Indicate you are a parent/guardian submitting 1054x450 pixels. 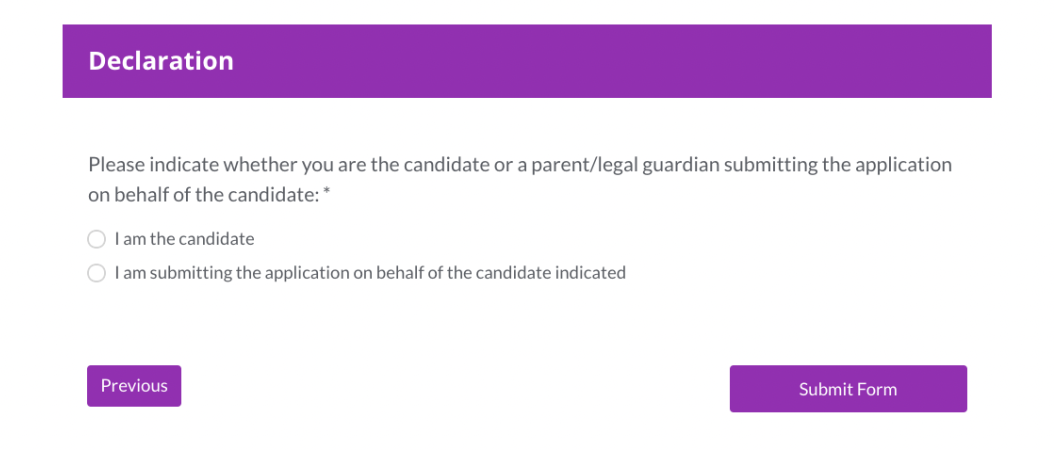pyautogui.click(x=97, y=273)
